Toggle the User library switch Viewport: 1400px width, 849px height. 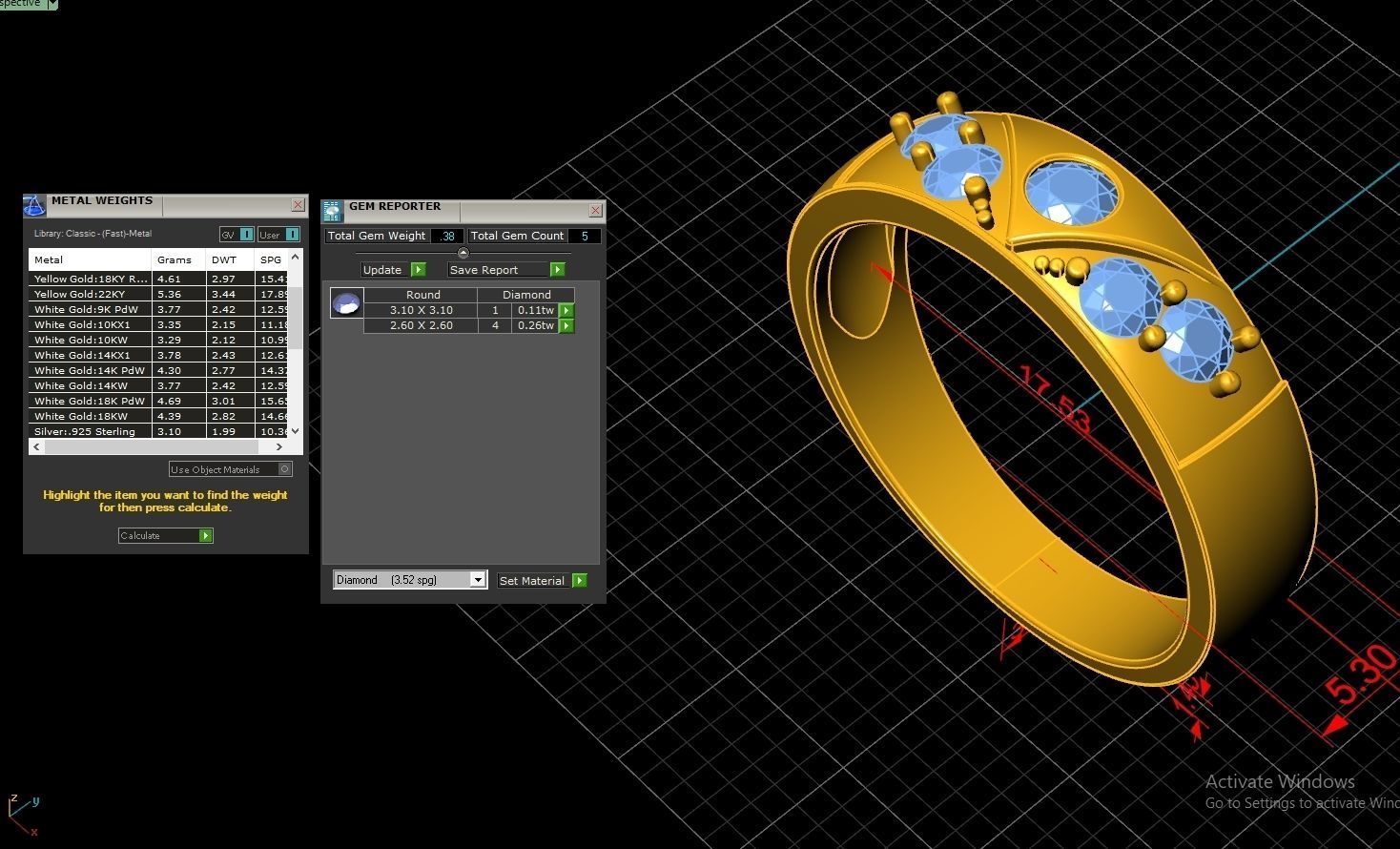click(x=278, y=235)
